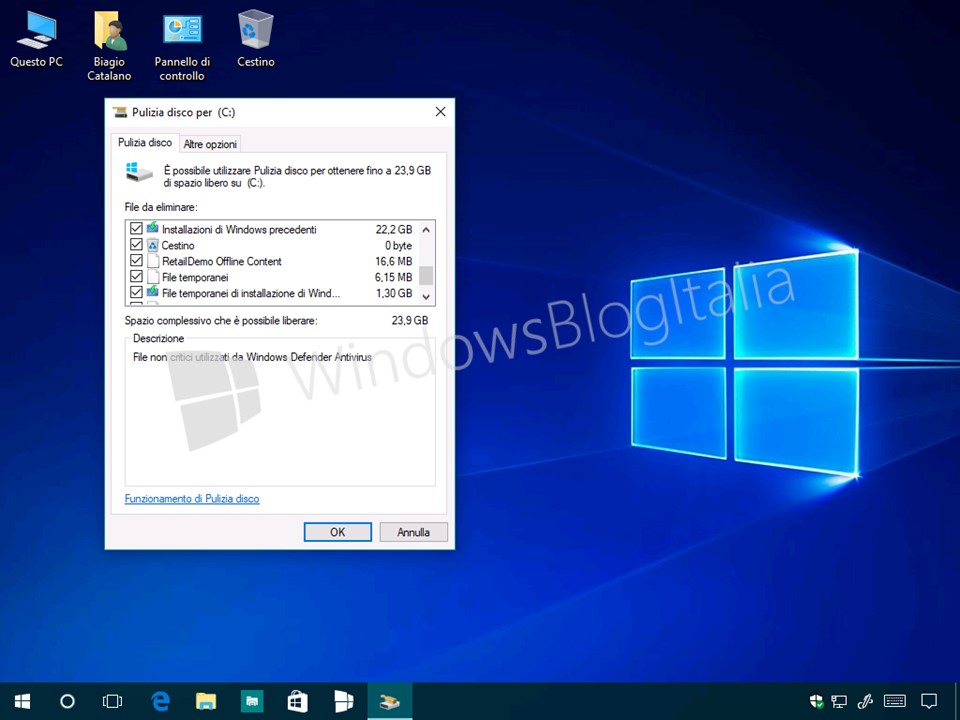Open Action Center notifications icon
The image size is (960, 720).
pyautogui.click(x=929, y=701)
